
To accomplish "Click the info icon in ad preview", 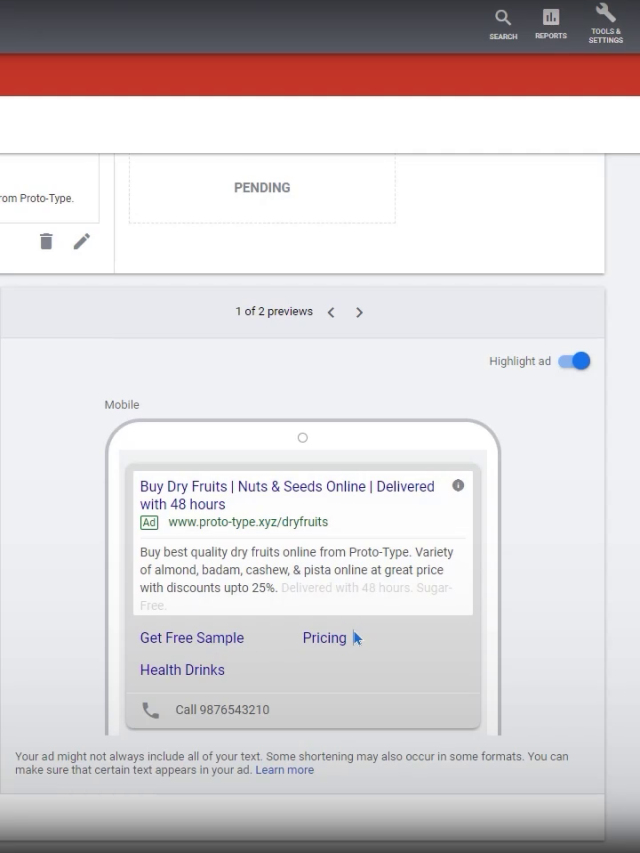I will [x=458, y=486].
